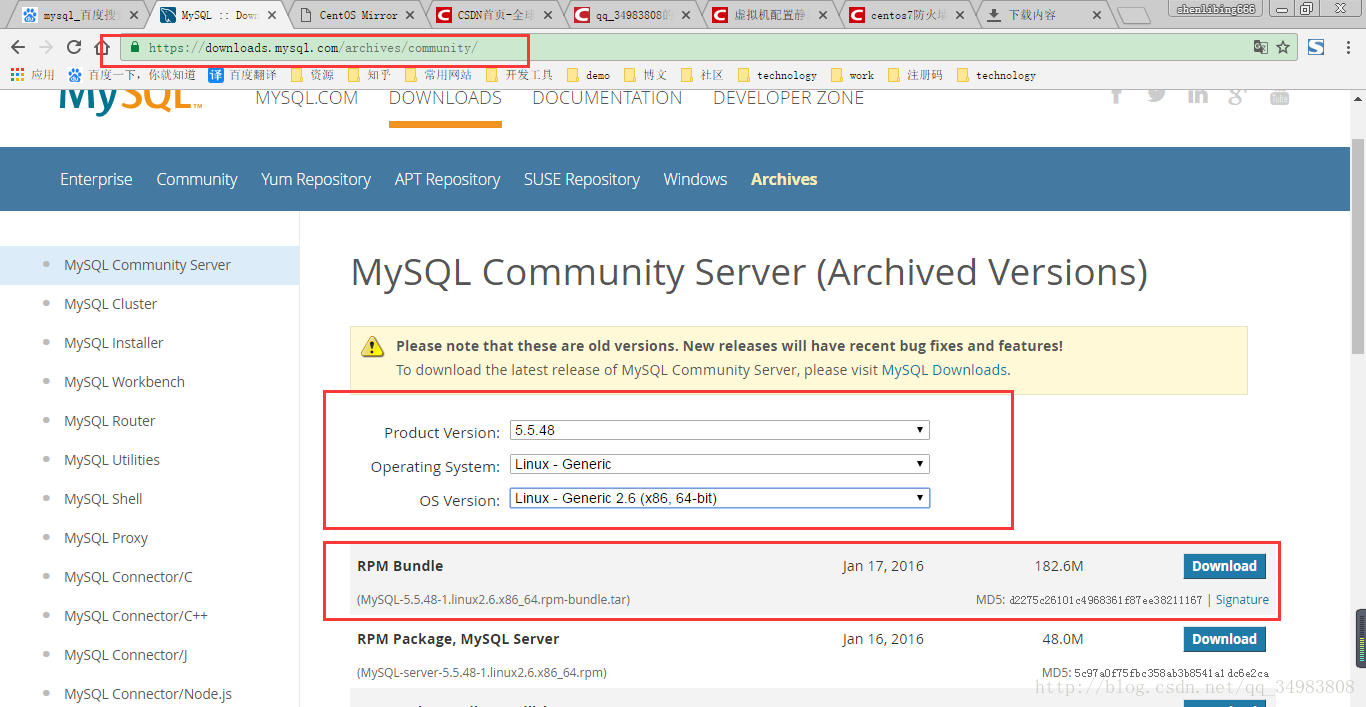Switch to the CentOS Mirror tab

tap(357, 16)
